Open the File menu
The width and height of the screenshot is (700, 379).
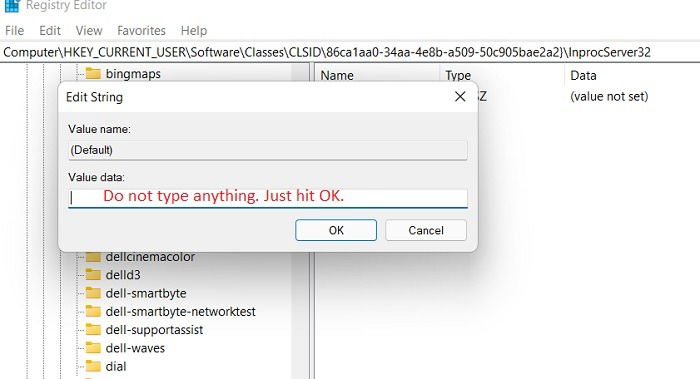(x=14, y=30)
